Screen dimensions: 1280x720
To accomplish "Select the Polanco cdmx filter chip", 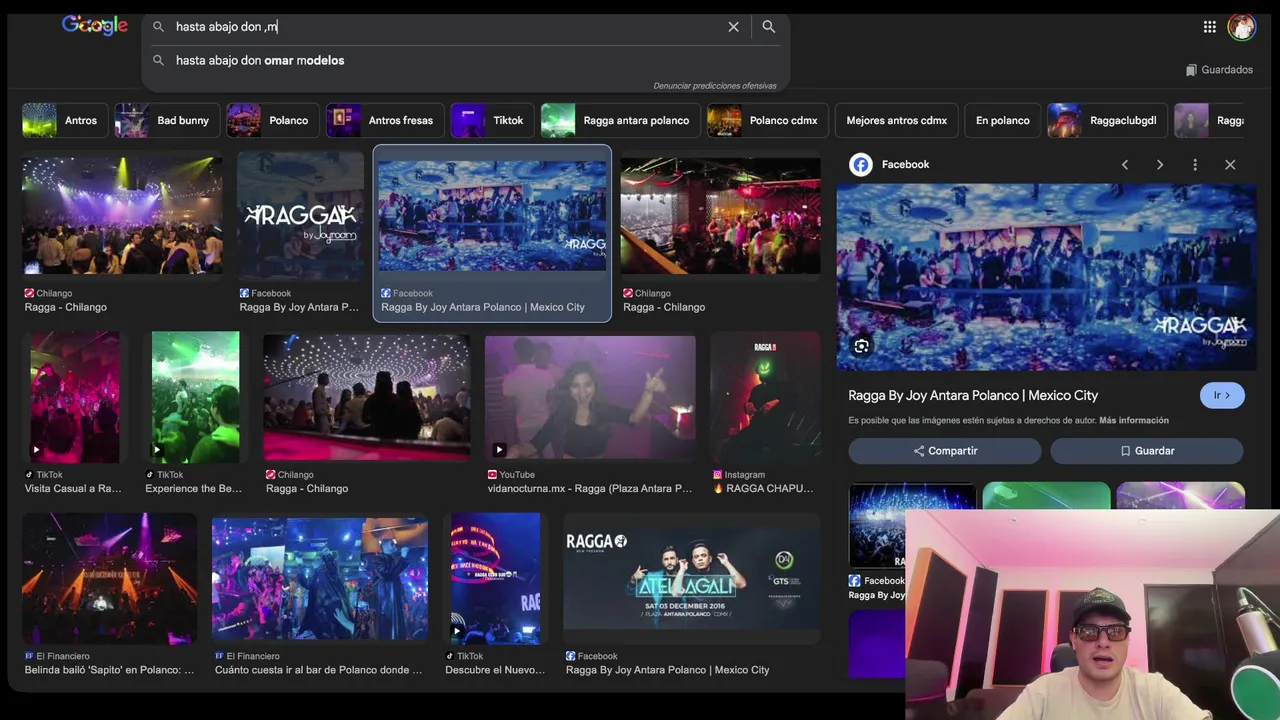I will [x=766, y=120].
